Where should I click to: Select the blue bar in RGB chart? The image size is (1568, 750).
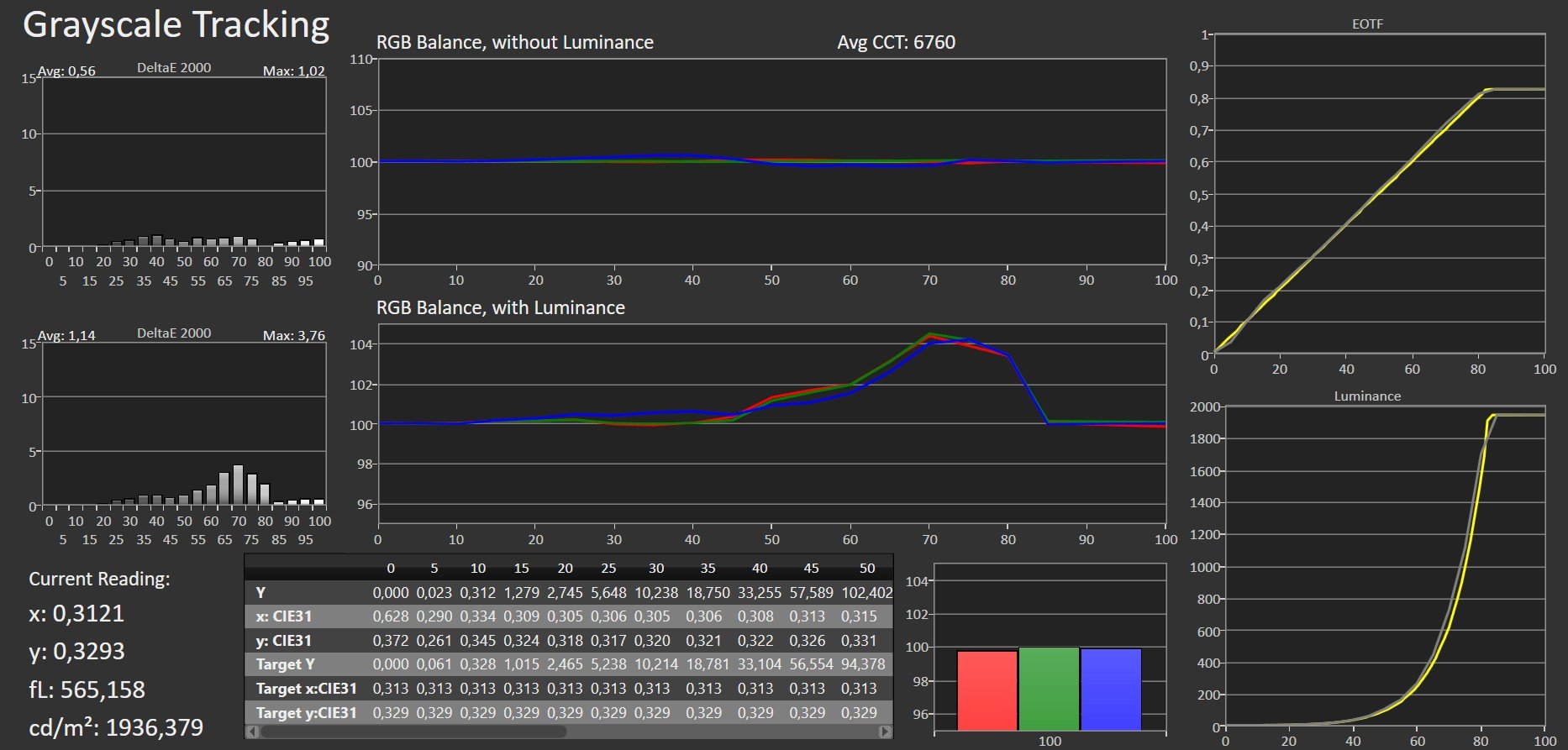point(1111,689)
